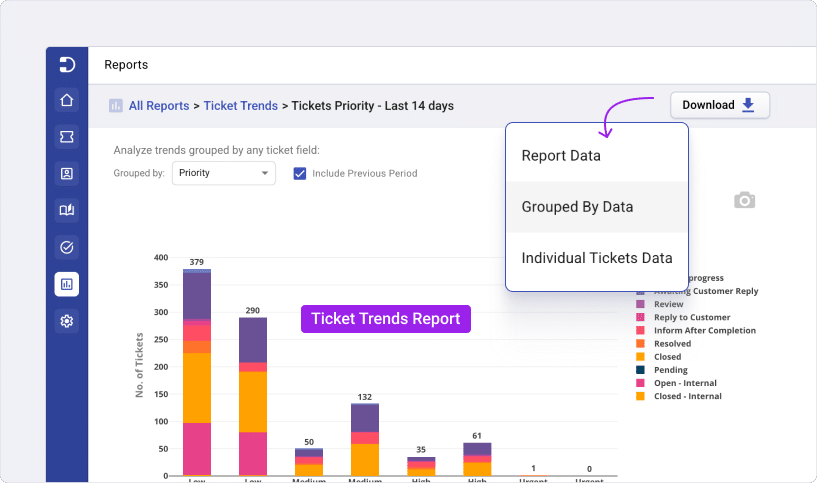
Task: Toggle the Closed legend entry
Action: [659, 357]
